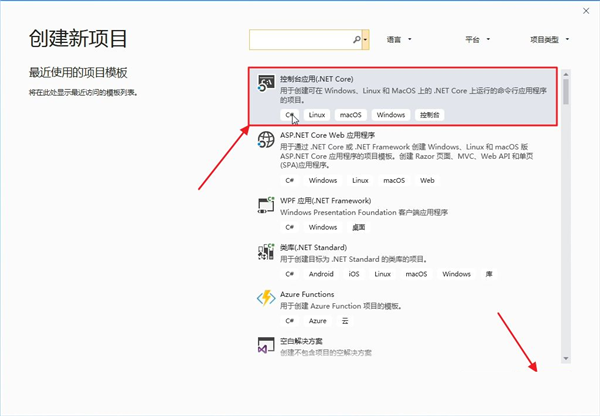Close the create new project dialog
This screenshot has height=416, width=600.
586,11
